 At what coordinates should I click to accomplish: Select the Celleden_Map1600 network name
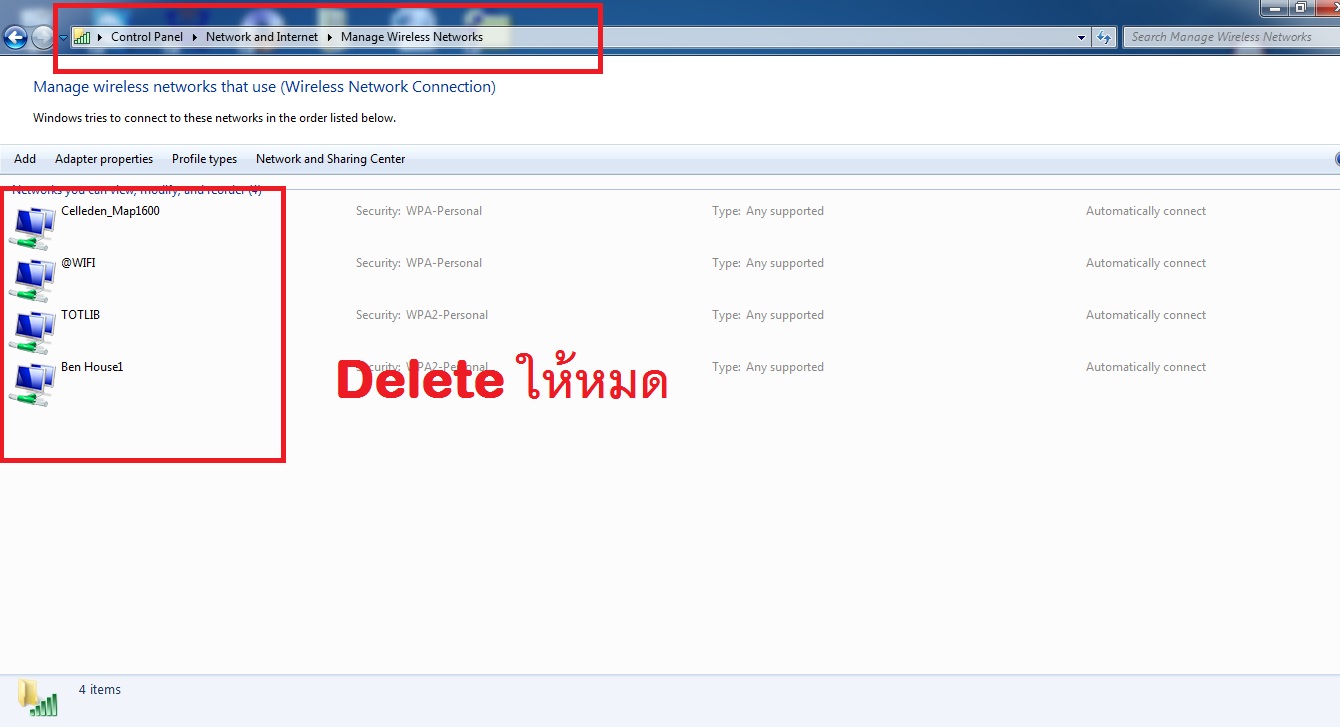[x=110, y=211]
